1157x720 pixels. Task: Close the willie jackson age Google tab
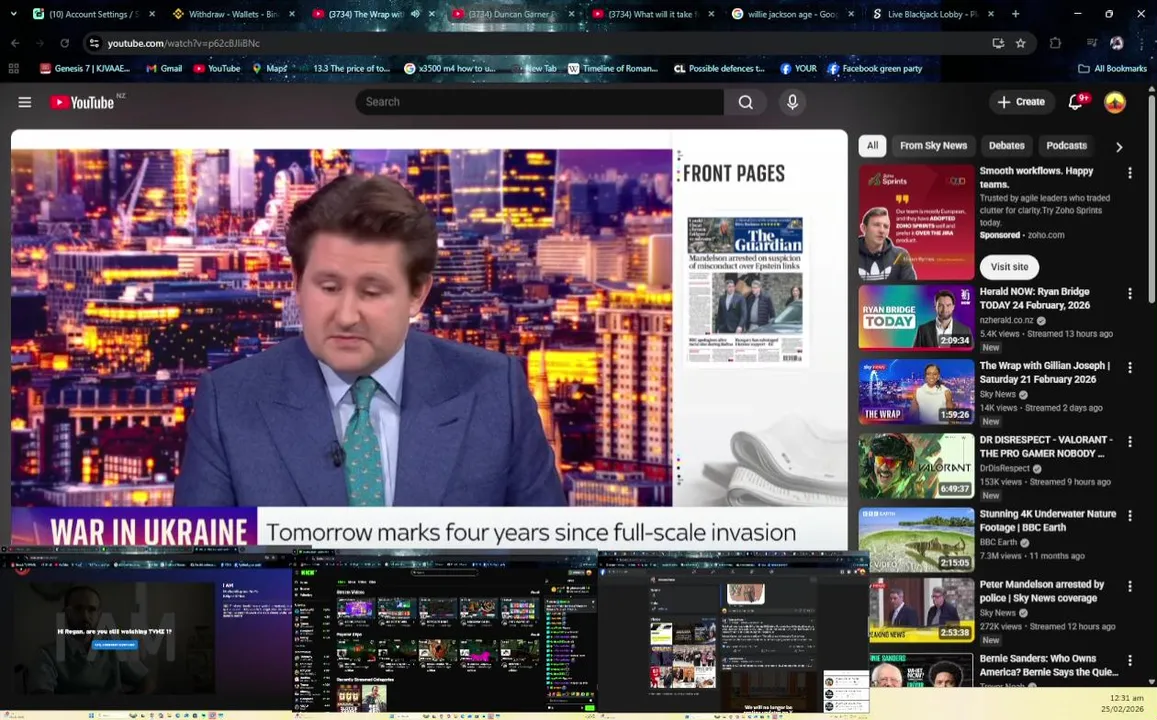coord(851,13)
